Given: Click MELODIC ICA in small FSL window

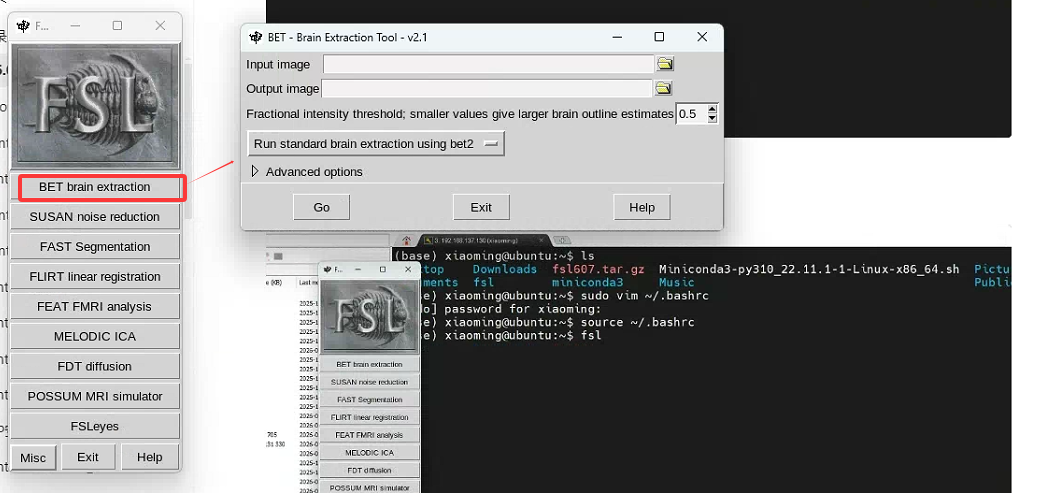Looking at the screenshot, I should [369, 453].
